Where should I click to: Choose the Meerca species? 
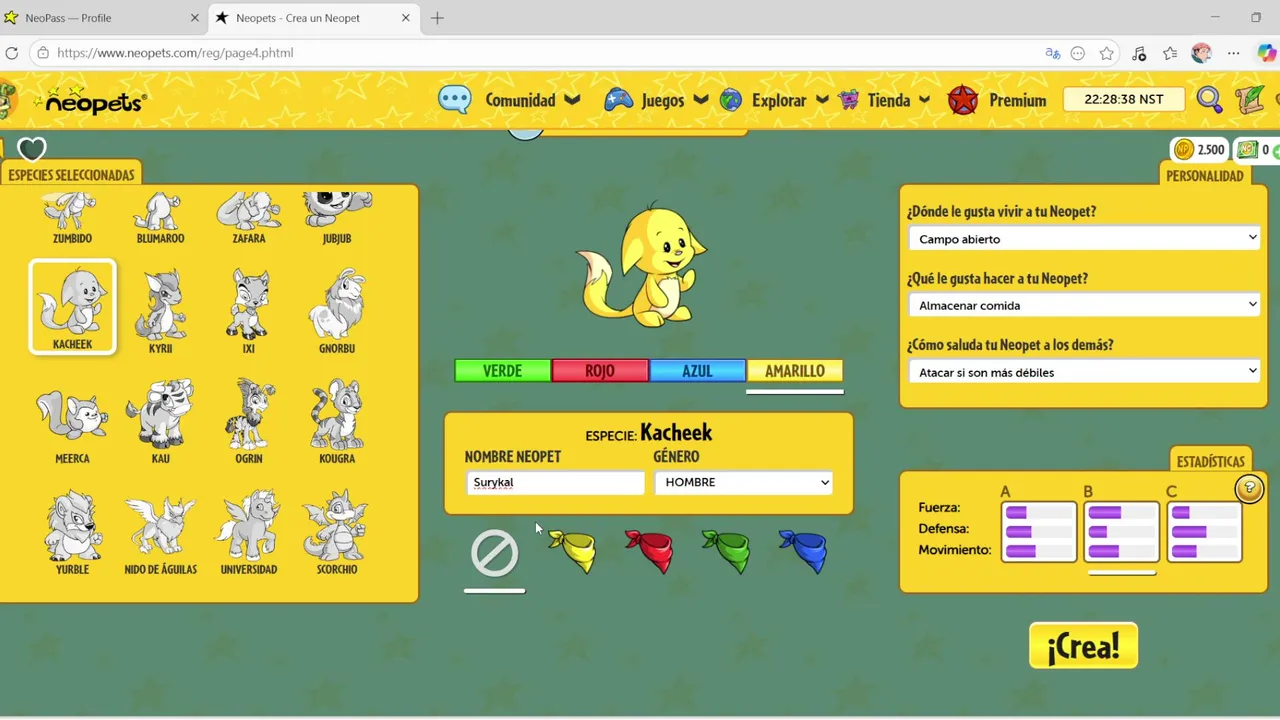(72, 420)
